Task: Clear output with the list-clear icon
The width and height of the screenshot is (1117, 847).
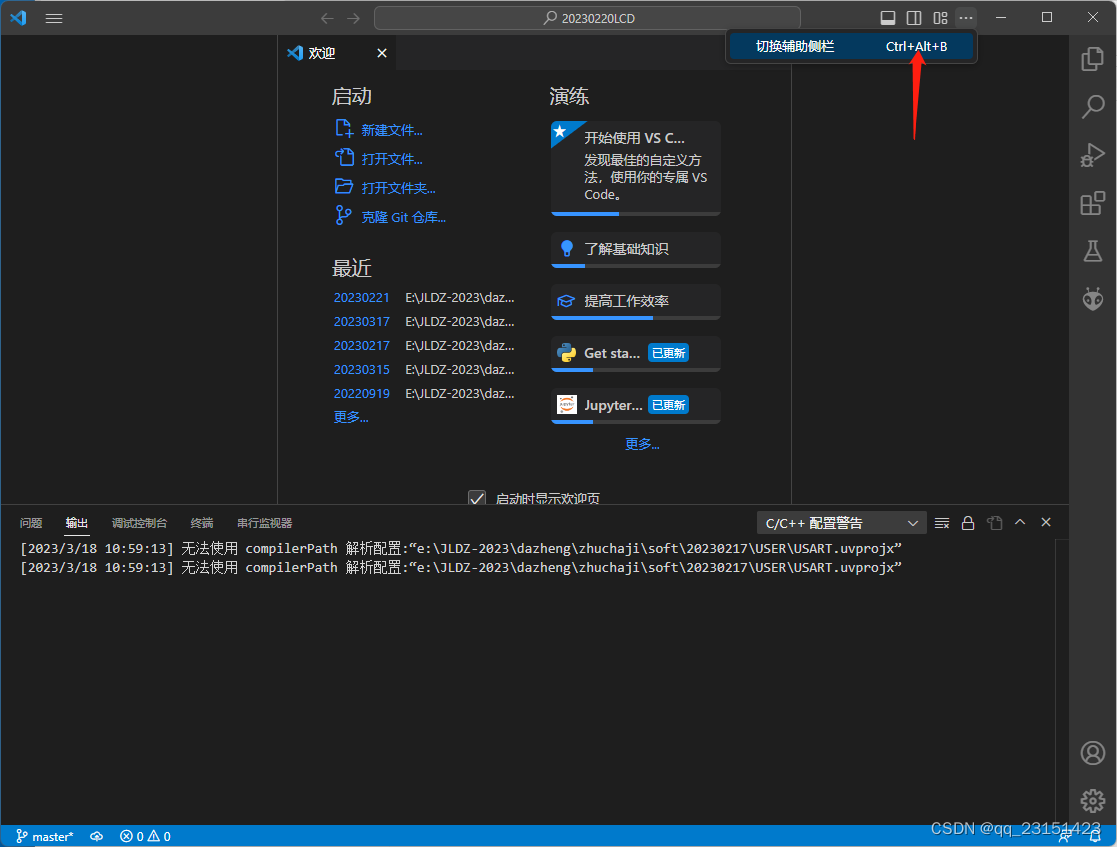Action: (942, 524)
